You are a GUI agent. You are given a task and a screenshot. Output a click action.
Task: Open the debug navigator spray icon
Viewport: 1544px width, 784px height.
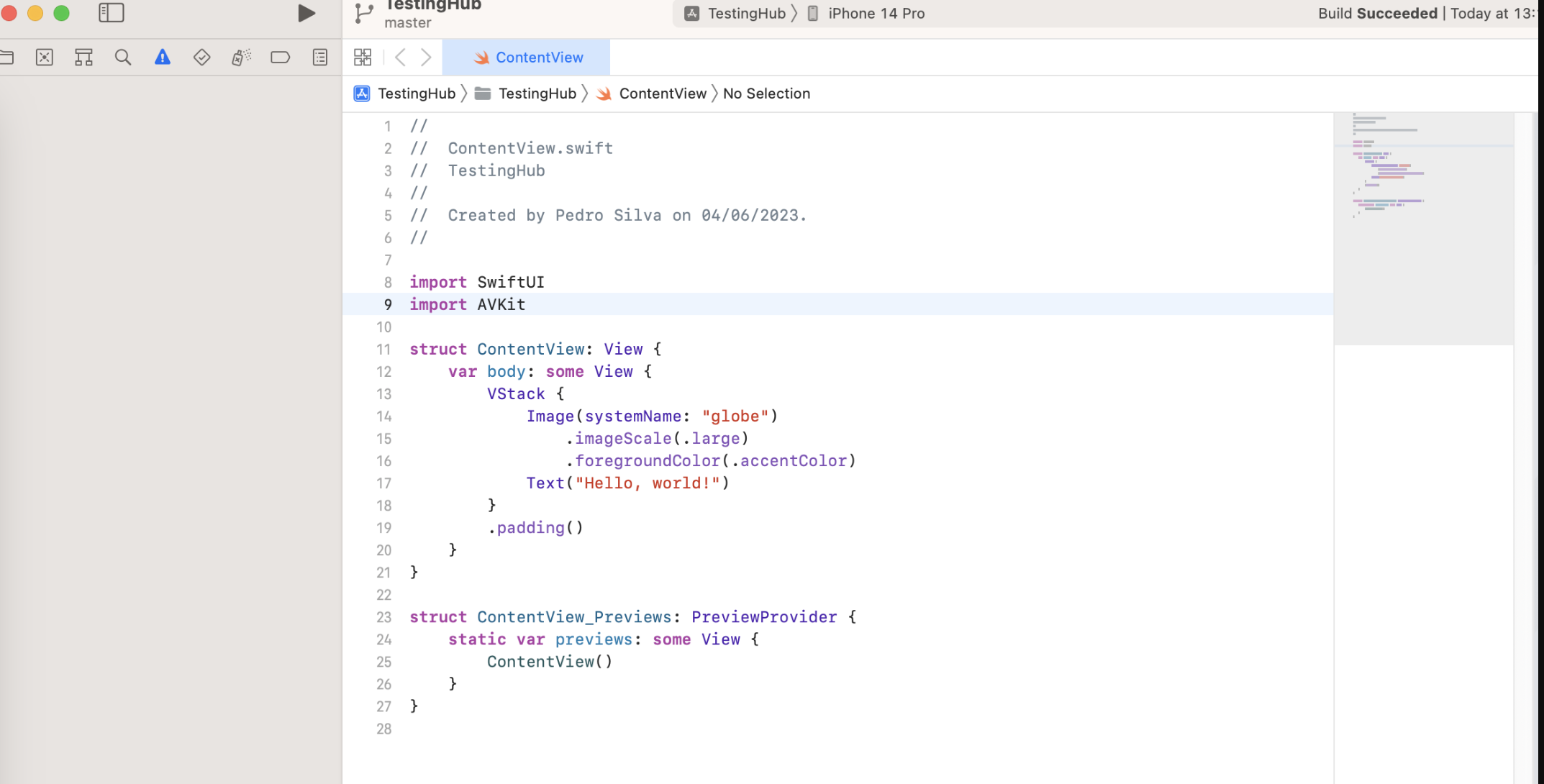point(241,58)
